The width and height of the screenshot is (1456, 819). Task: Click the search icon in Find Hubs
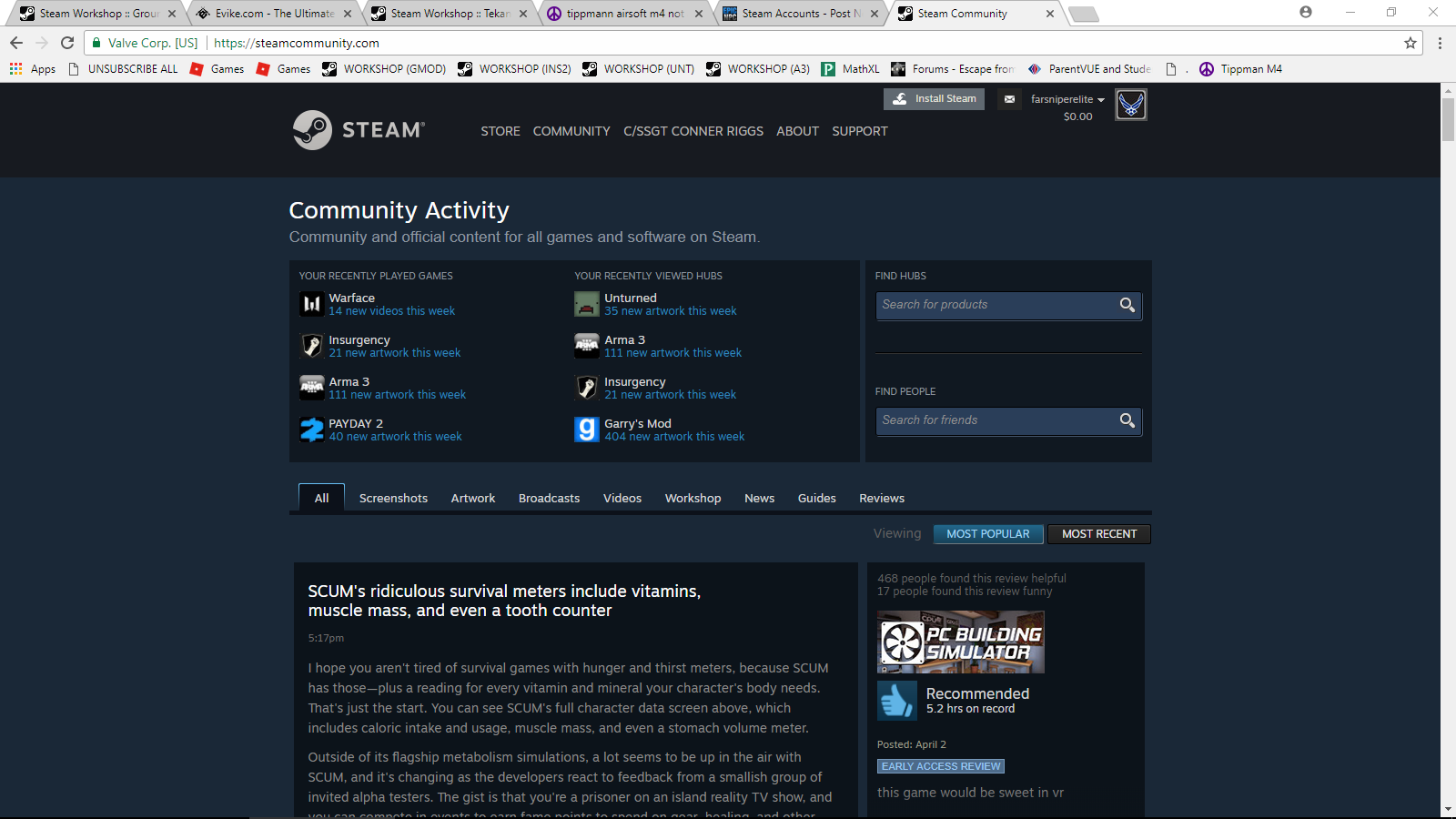point(1127,305)
